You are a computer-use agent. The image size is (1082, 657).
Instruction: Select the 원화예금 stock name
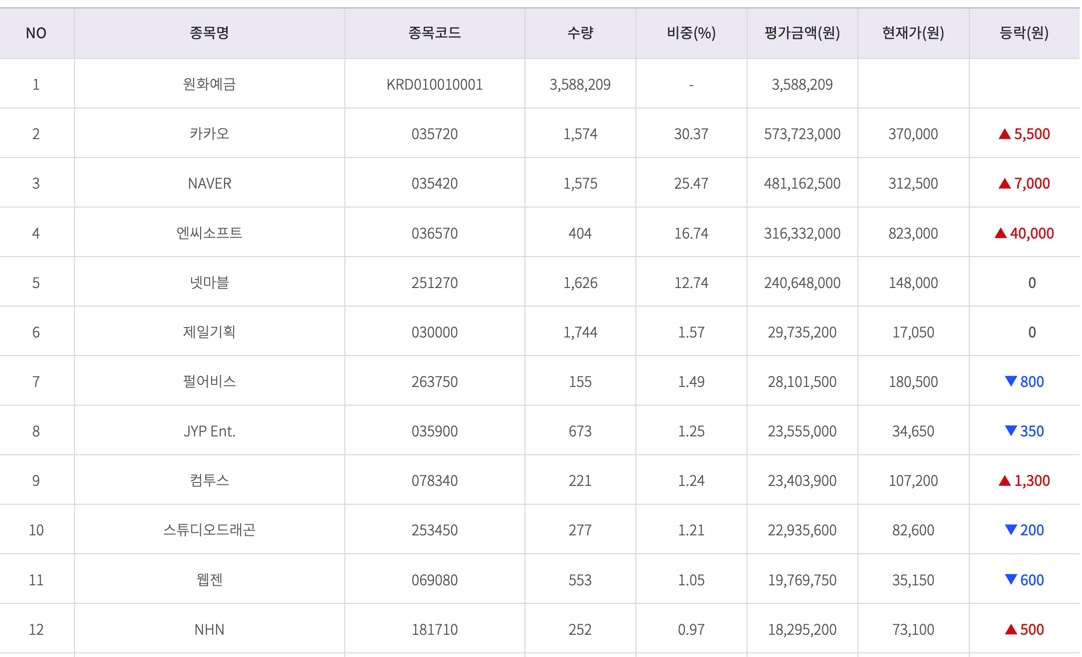tap(209, 84)
